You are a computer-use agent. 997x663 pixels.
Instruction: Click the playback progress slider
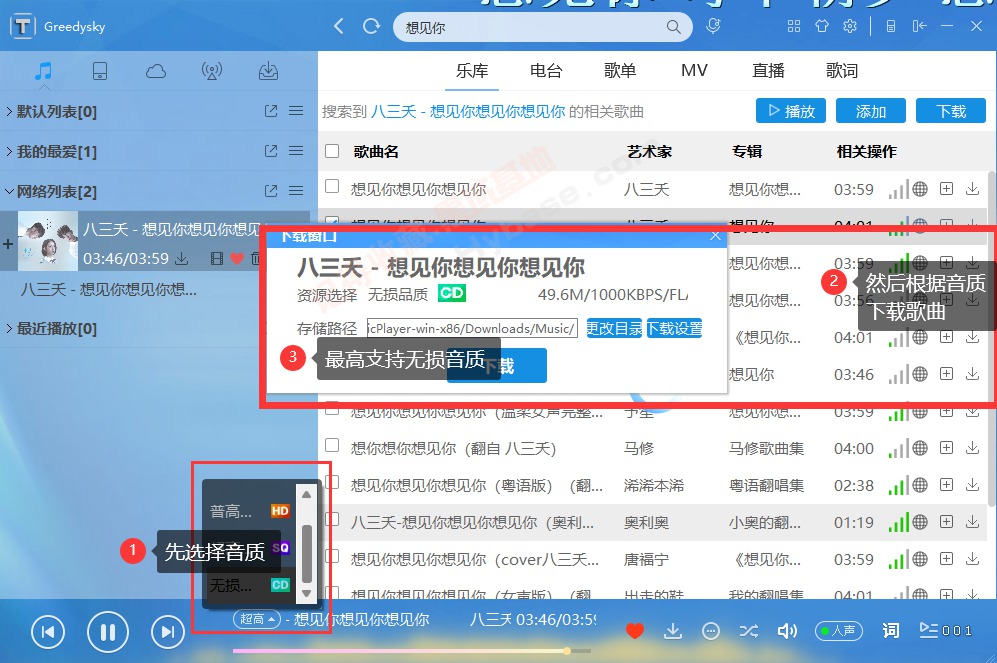click(x=411, y=651)
